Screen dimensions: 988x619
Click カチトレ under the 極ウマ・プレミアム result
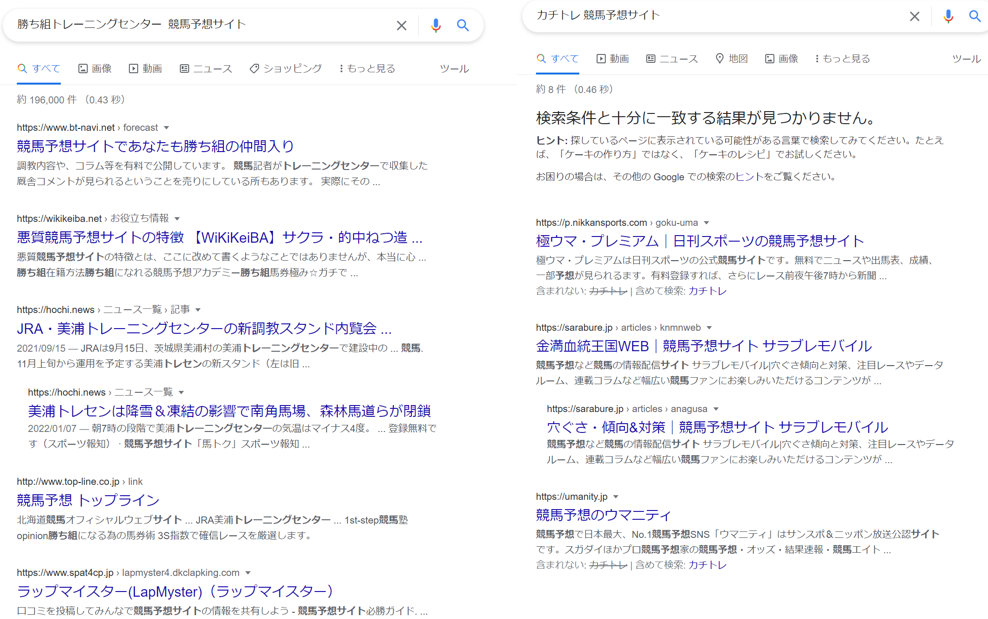(x=707, y=291)
